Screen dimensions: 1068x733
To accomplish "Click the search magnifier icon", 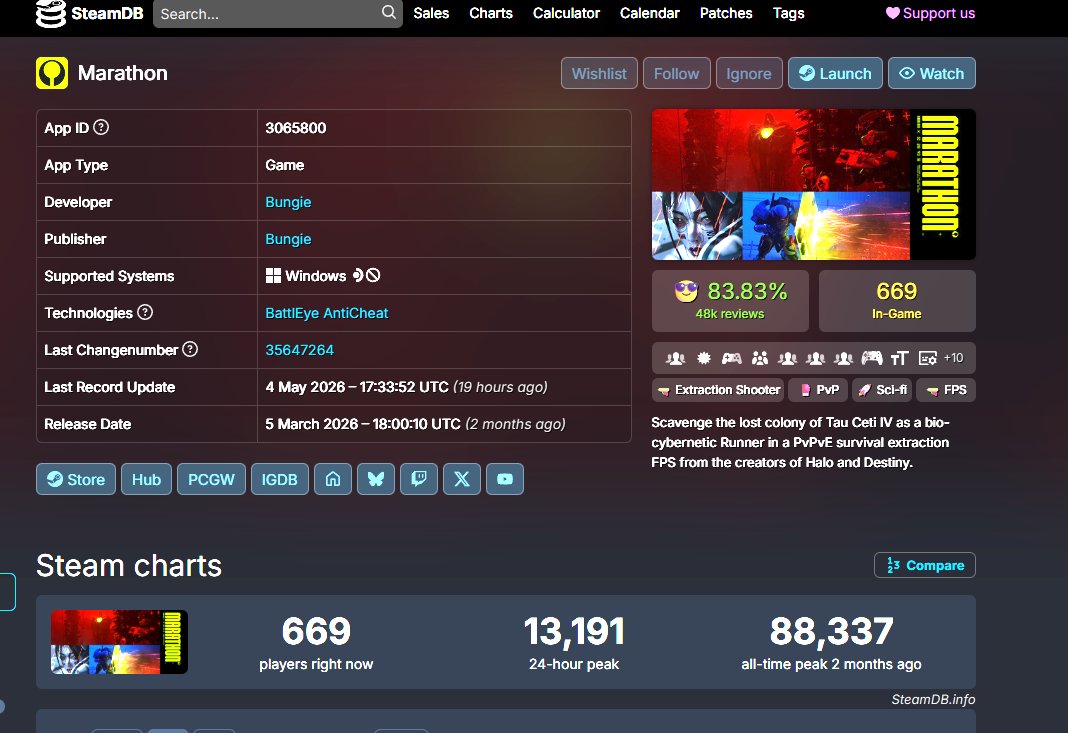I will point(388,12).
